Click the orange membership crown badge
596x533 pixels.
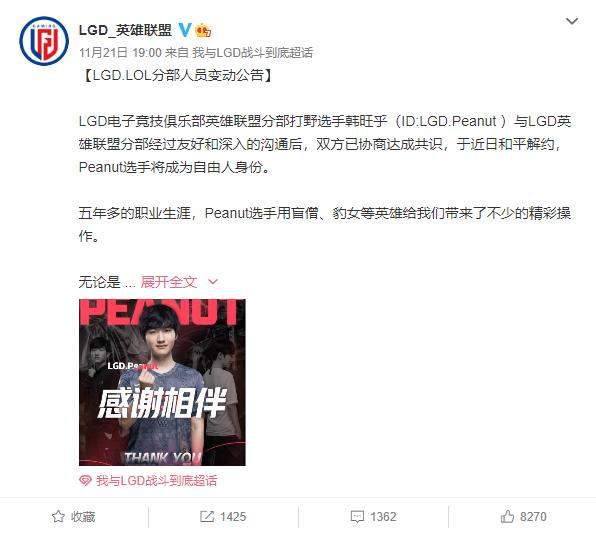(x=203, y=30)
